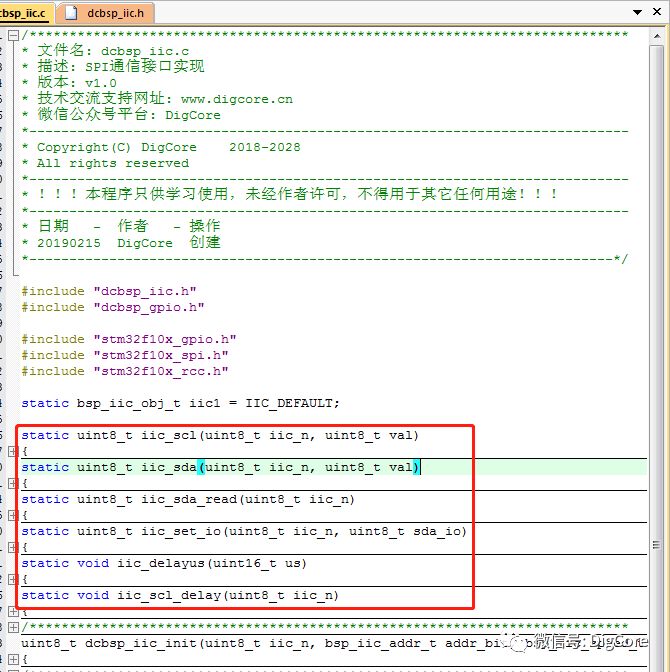Click the #include "dcbsp_gpio.h" line

[x=113, y=307]
